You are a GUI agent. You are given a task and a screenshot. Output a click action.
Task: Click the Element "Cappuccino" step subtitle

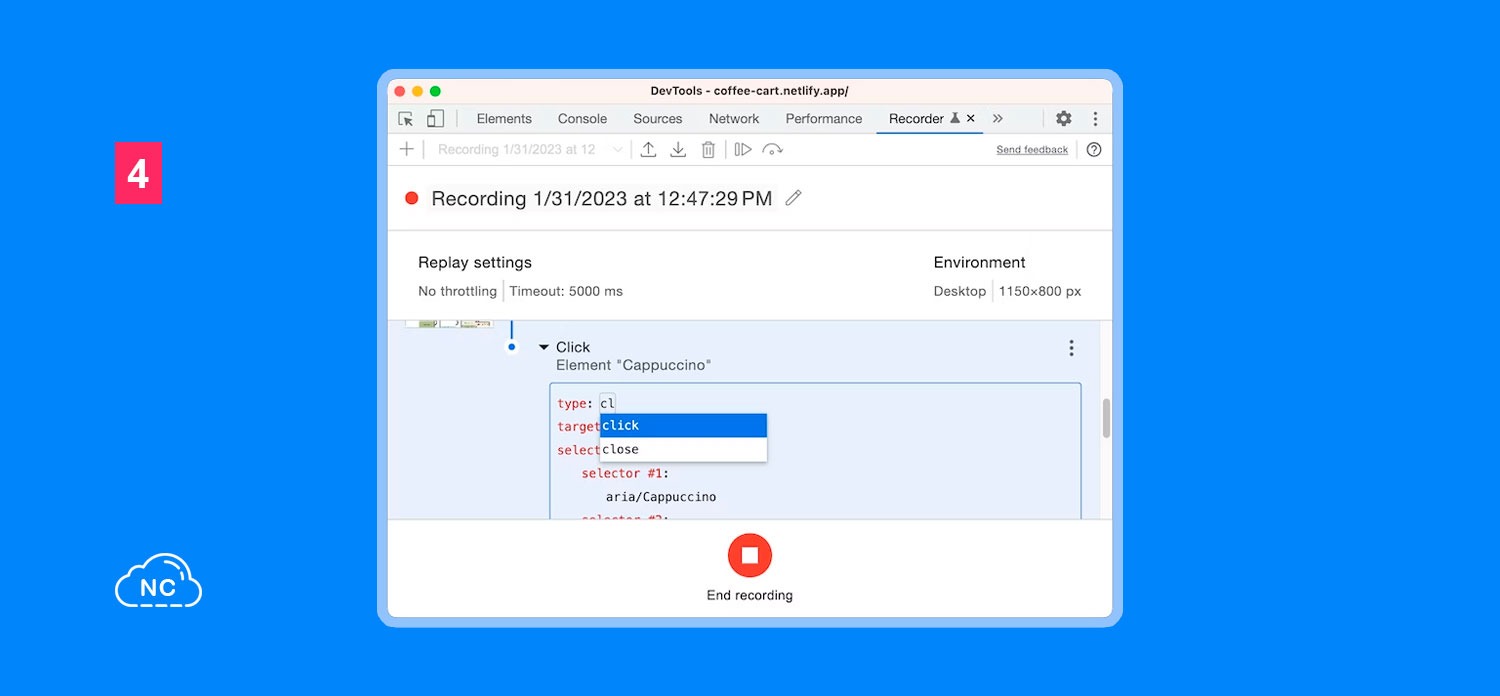633,365
